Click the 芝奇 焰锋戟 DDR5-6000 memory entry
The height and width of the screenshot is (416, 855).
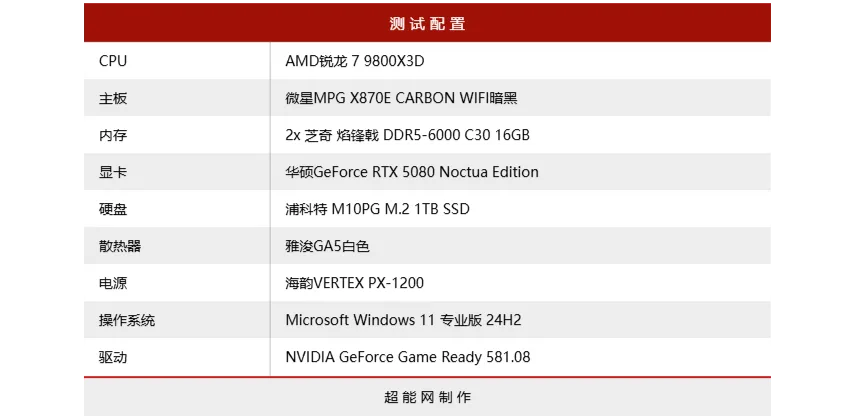point(407,135)
